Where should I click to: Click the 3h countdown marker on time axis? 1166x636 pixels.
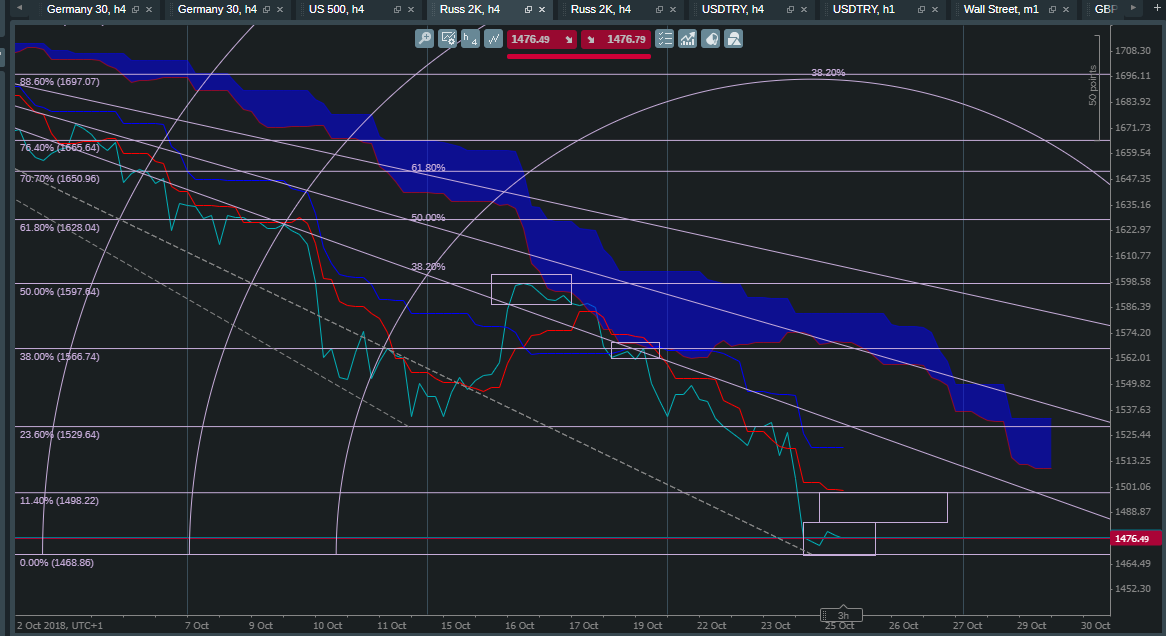tap(842, 614)
